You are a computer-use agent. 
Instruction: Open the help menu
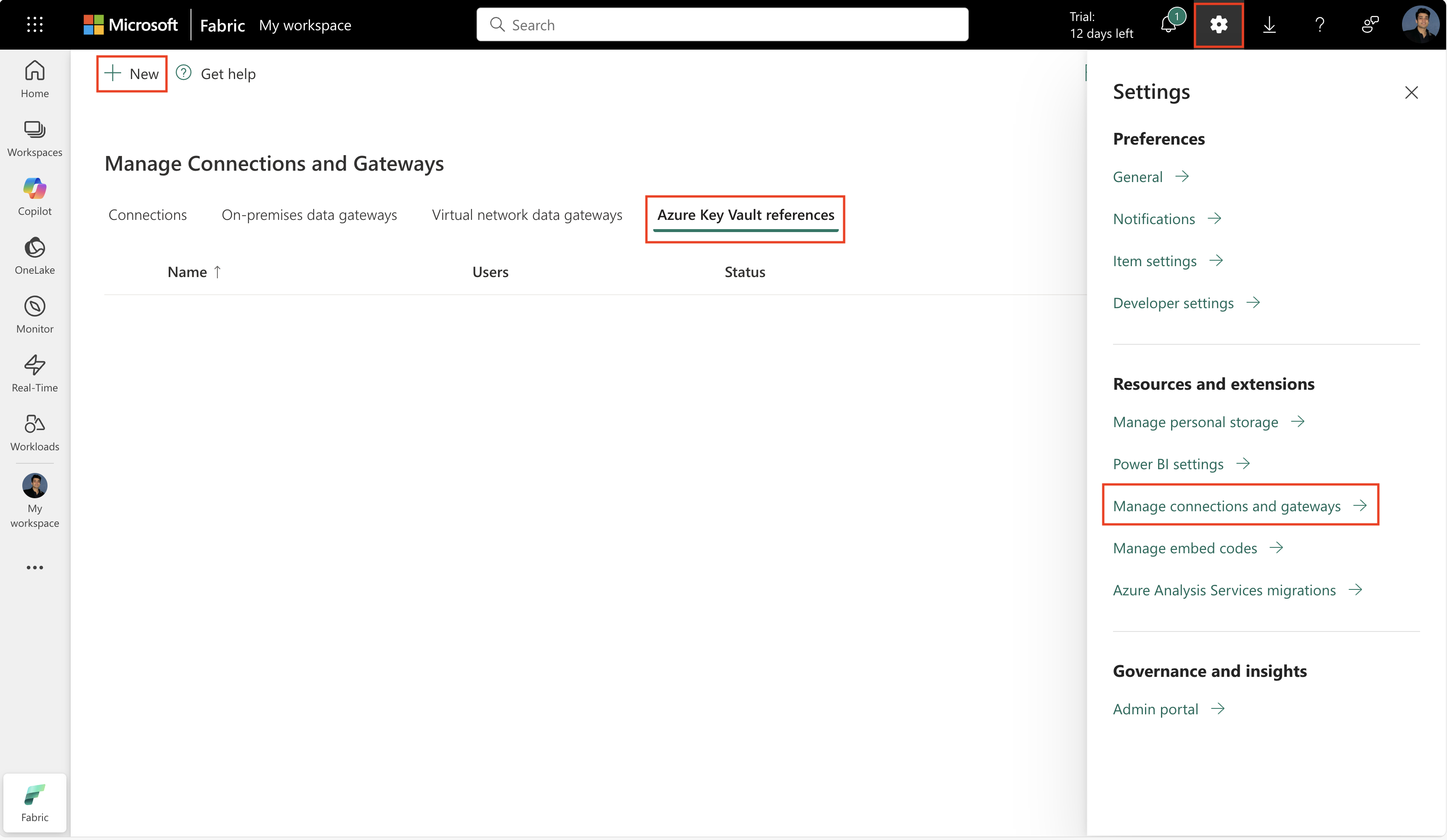(x=1320, y=25)
